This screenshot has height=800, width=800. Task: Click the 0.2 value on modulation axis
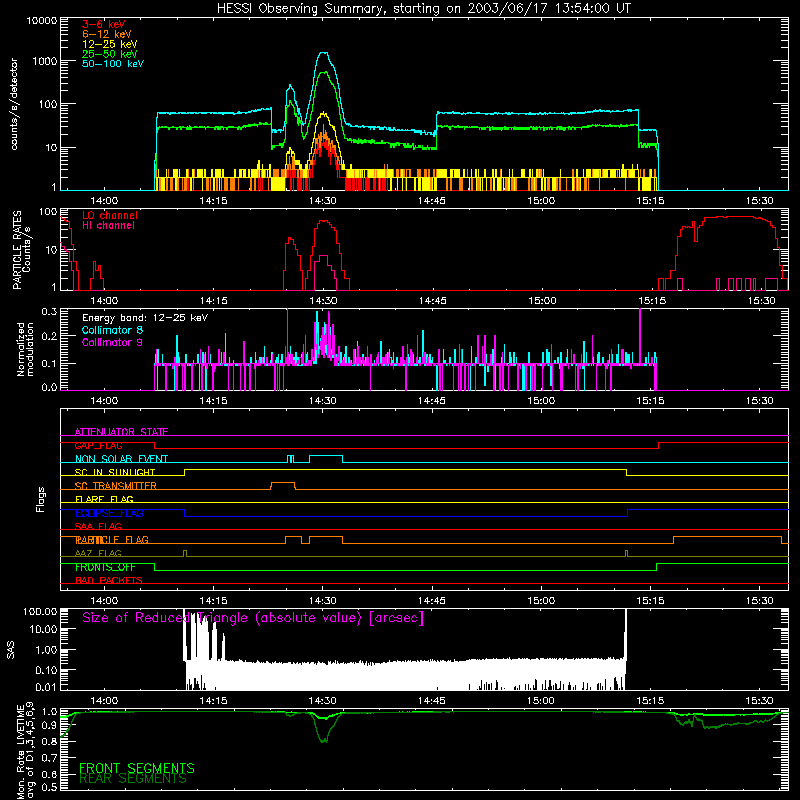(x=49, y=336)
